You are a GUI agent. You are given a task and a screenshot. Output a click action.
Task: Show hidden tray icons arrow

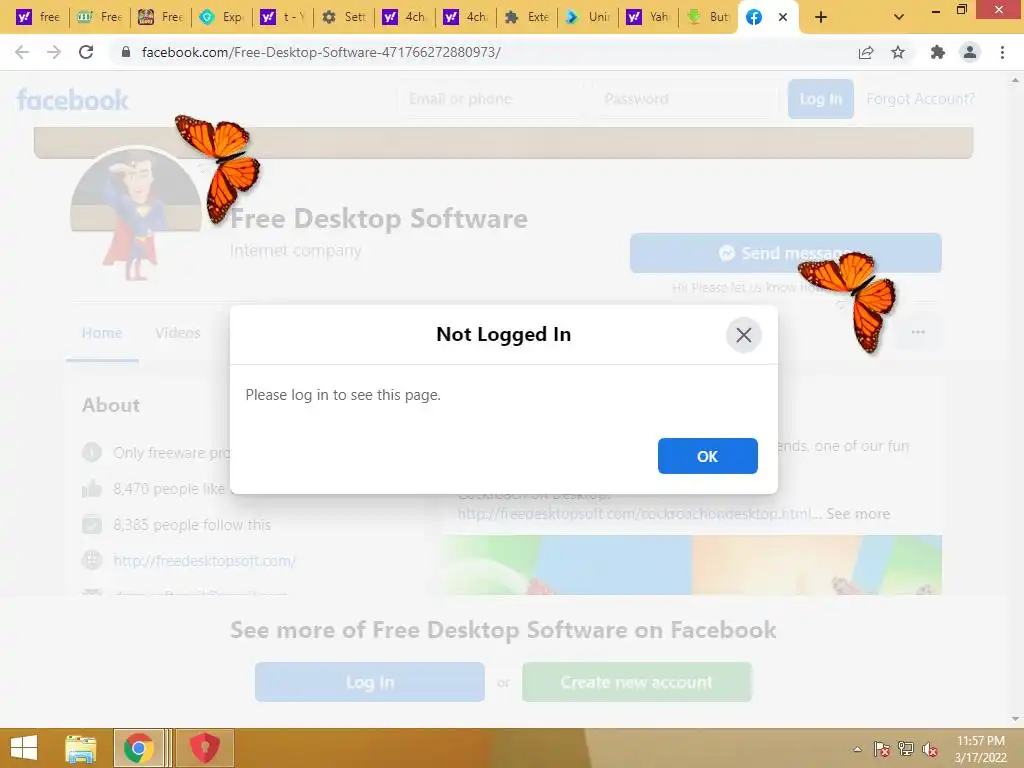coord(857,749)
